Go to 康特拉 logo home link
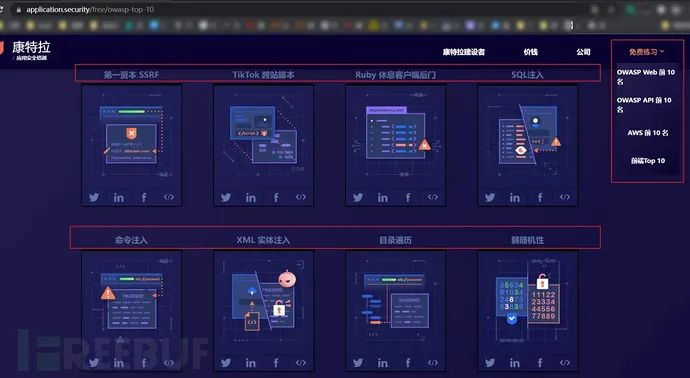This screenshot has height=378, width=690. [x=26, y=50]
